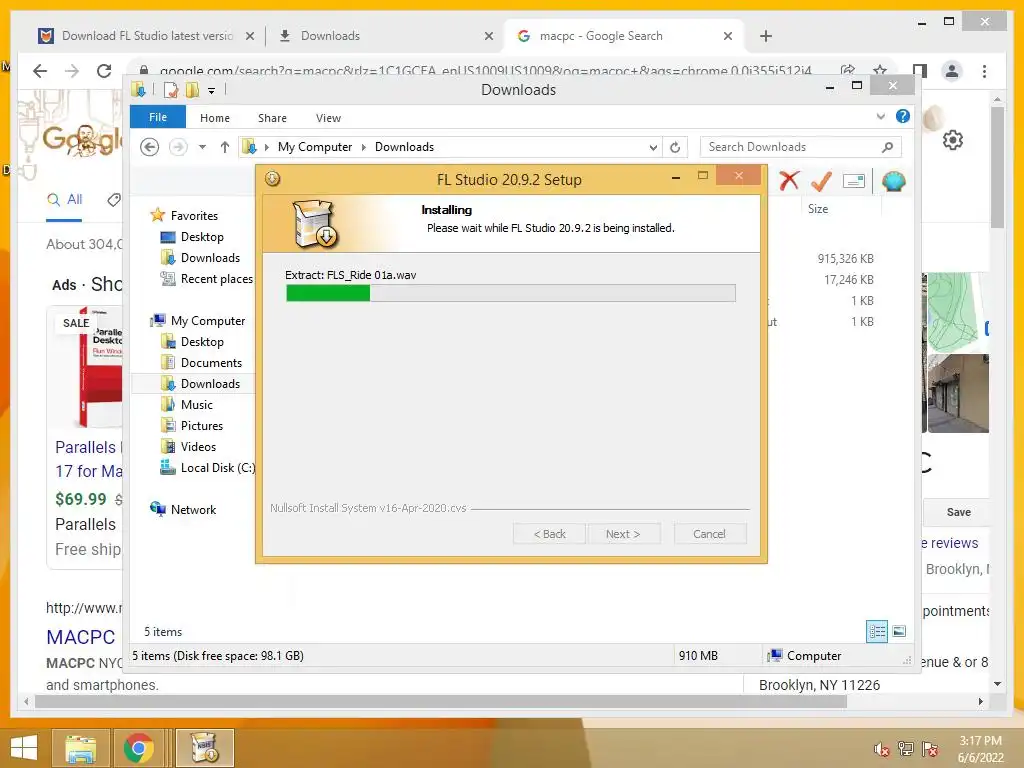
Task: Switch Explorer to details view toggle
Action: point(877,632)
